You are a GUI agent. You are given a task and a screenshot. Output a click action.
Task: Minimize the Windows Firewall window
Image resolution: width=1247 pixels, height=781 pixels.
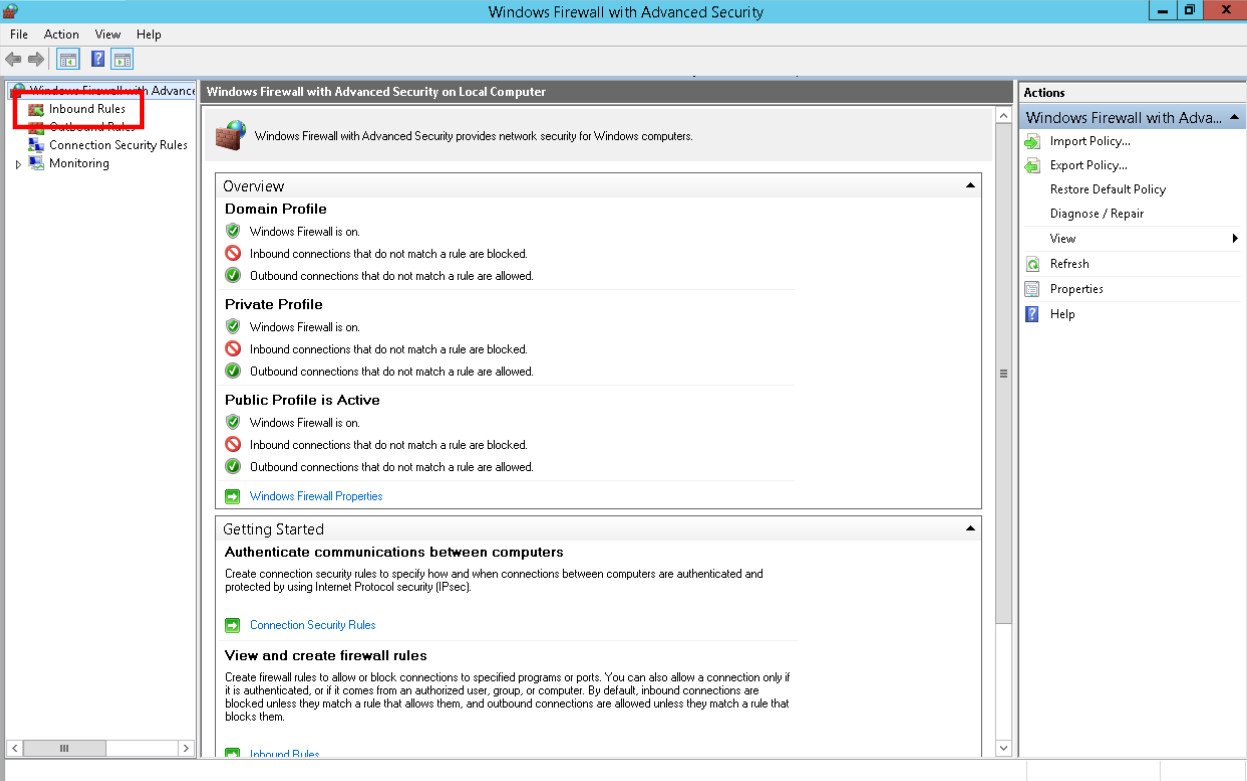(1162, 10)
